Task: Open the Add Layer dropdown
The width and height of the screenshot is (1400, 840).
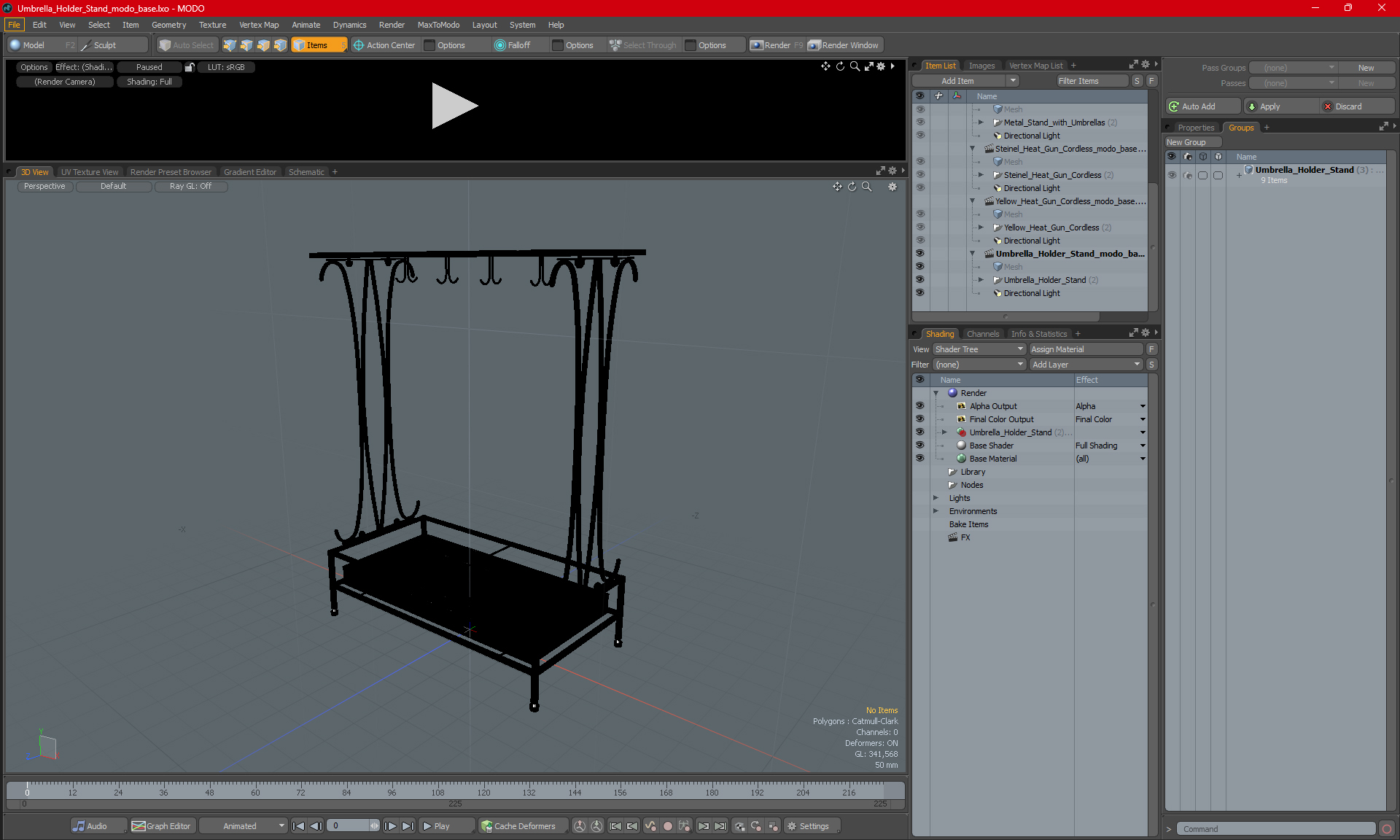Action: pos(1086,365)
